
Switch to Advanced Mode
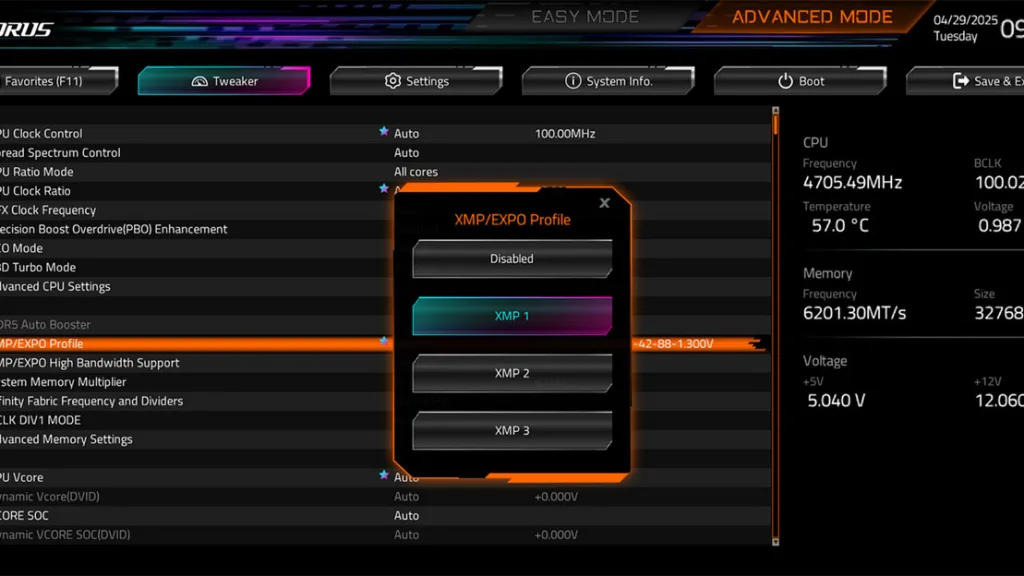point(812,17)
